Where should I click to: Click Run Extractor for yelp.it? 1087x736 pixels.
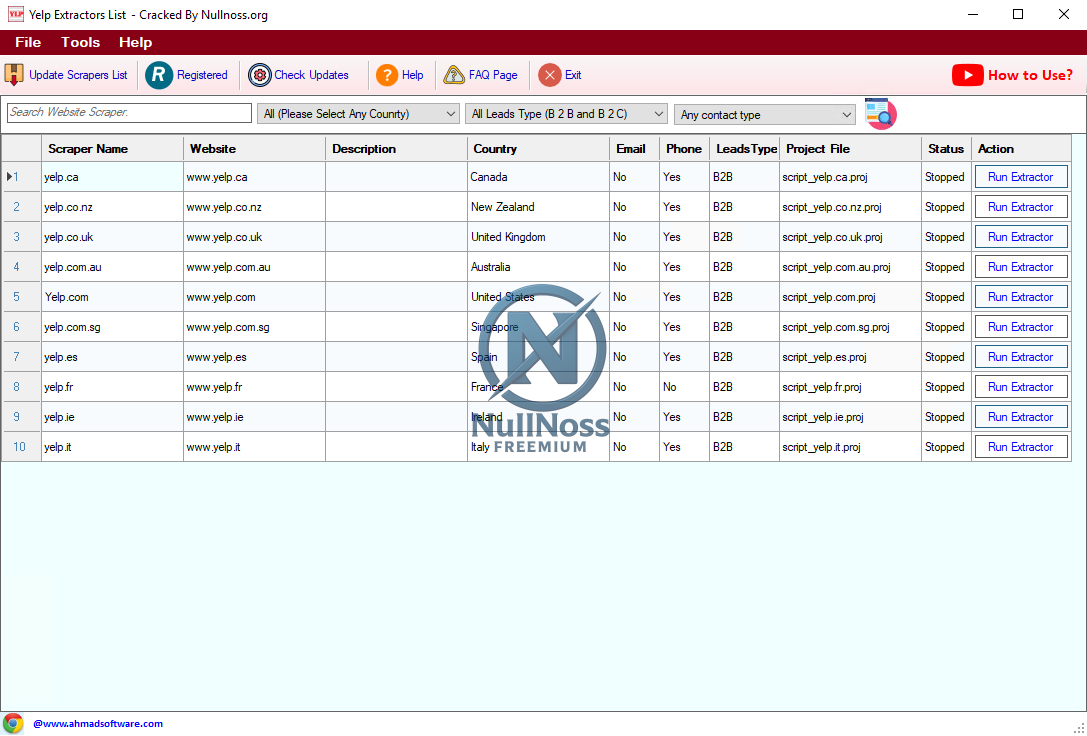[x=1020, y=446]
